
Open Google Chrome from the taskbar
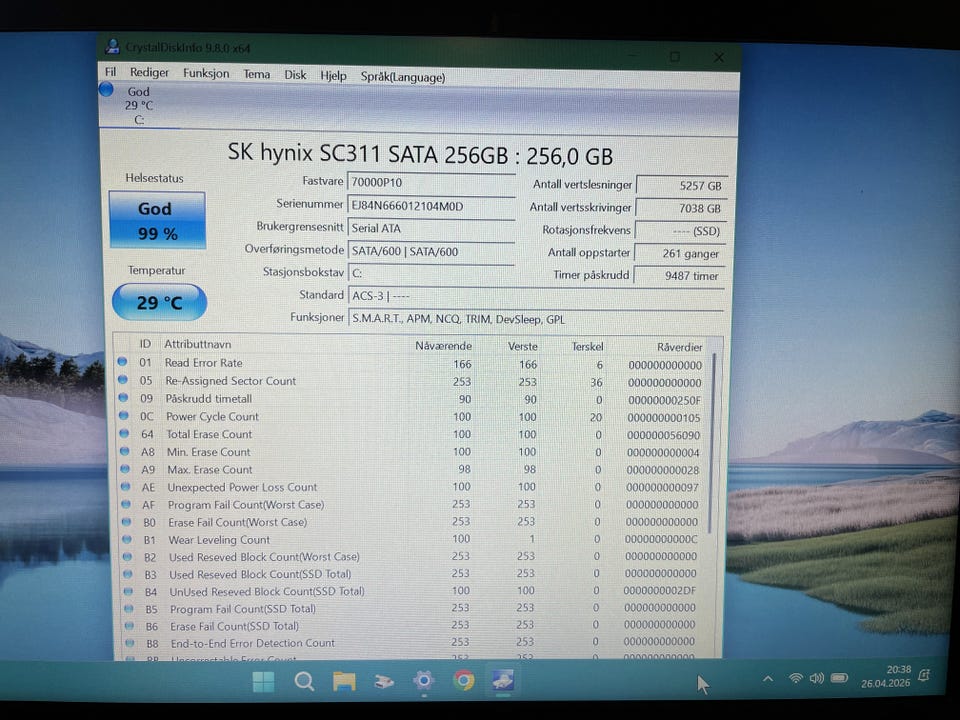pos(464,680)
